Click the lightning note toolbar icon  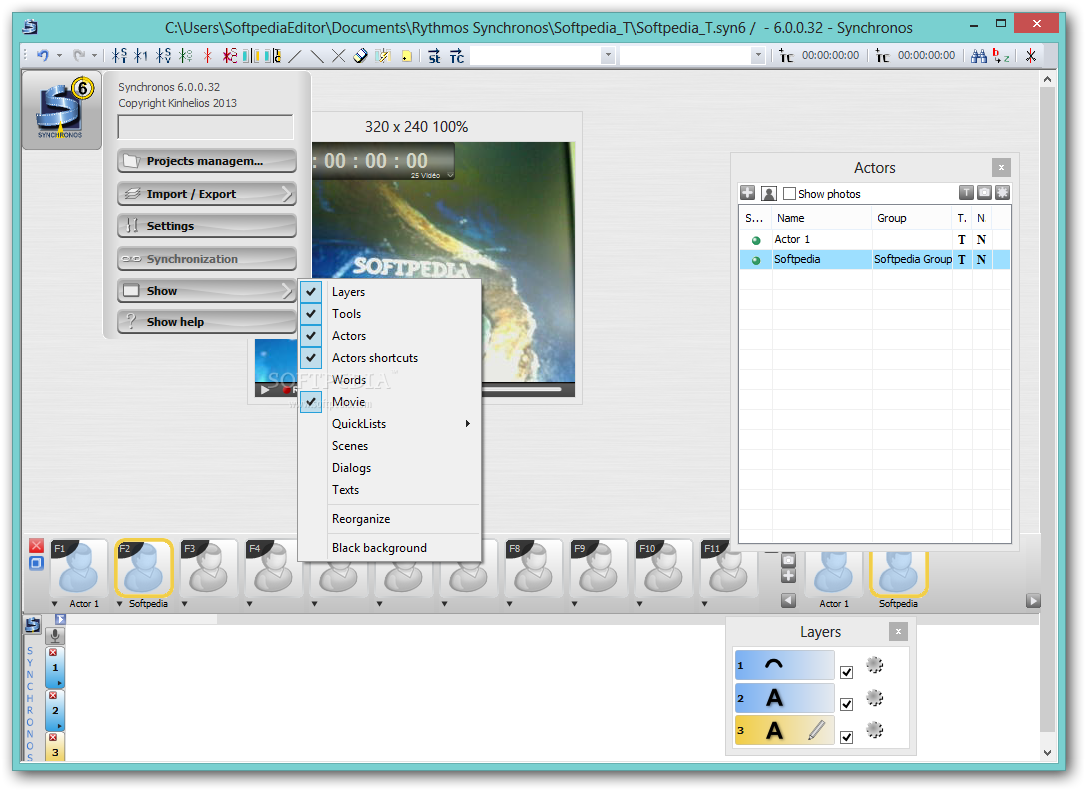(383, 56)
